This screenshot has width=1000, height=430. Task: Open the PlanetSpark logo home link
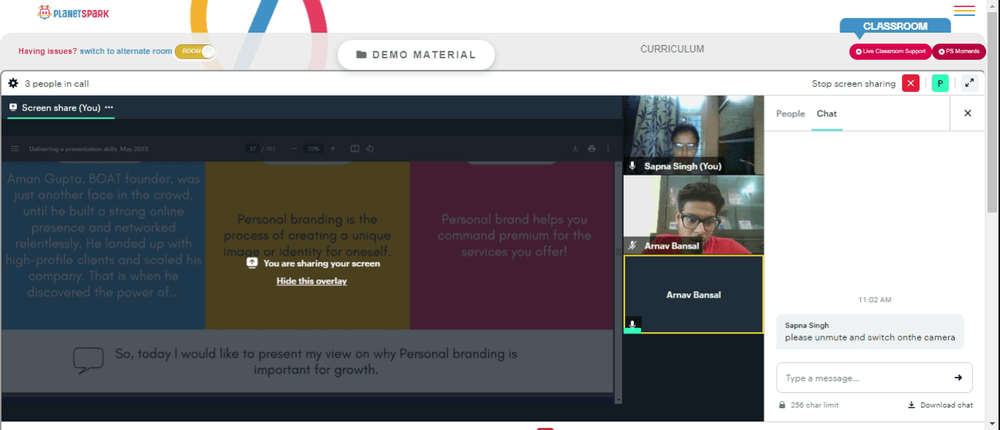click(73, 12)
